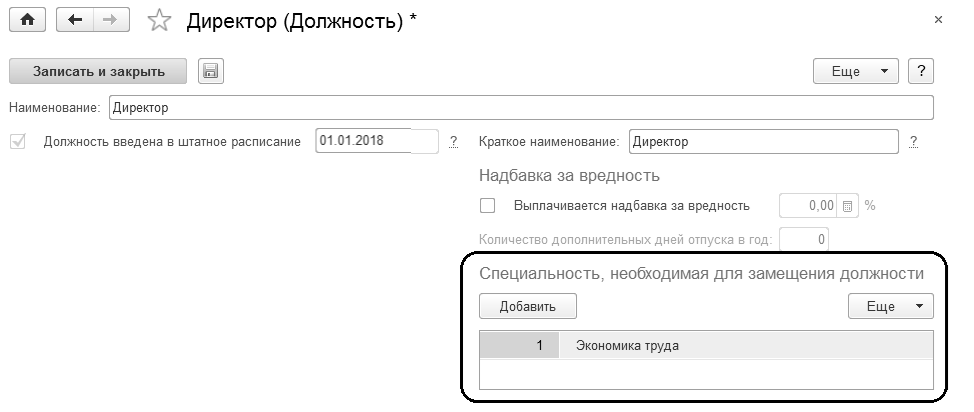
Task: Show the hint beside Краткое наименование
Action: (x=914, y=142)
